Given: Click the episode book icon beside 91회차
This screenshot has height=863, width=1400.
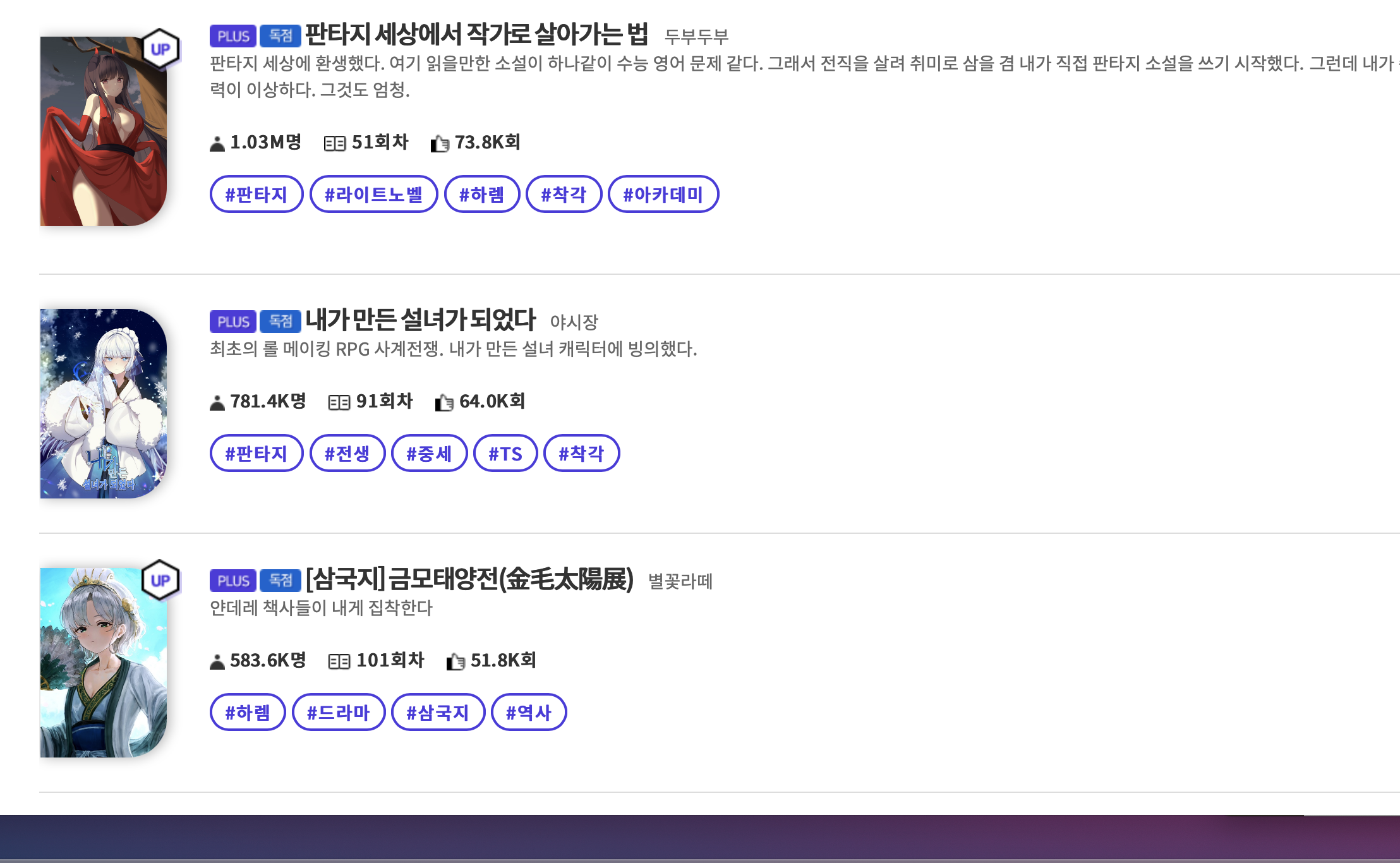Looking at the screenshot, I should click(x=339, y=402).
